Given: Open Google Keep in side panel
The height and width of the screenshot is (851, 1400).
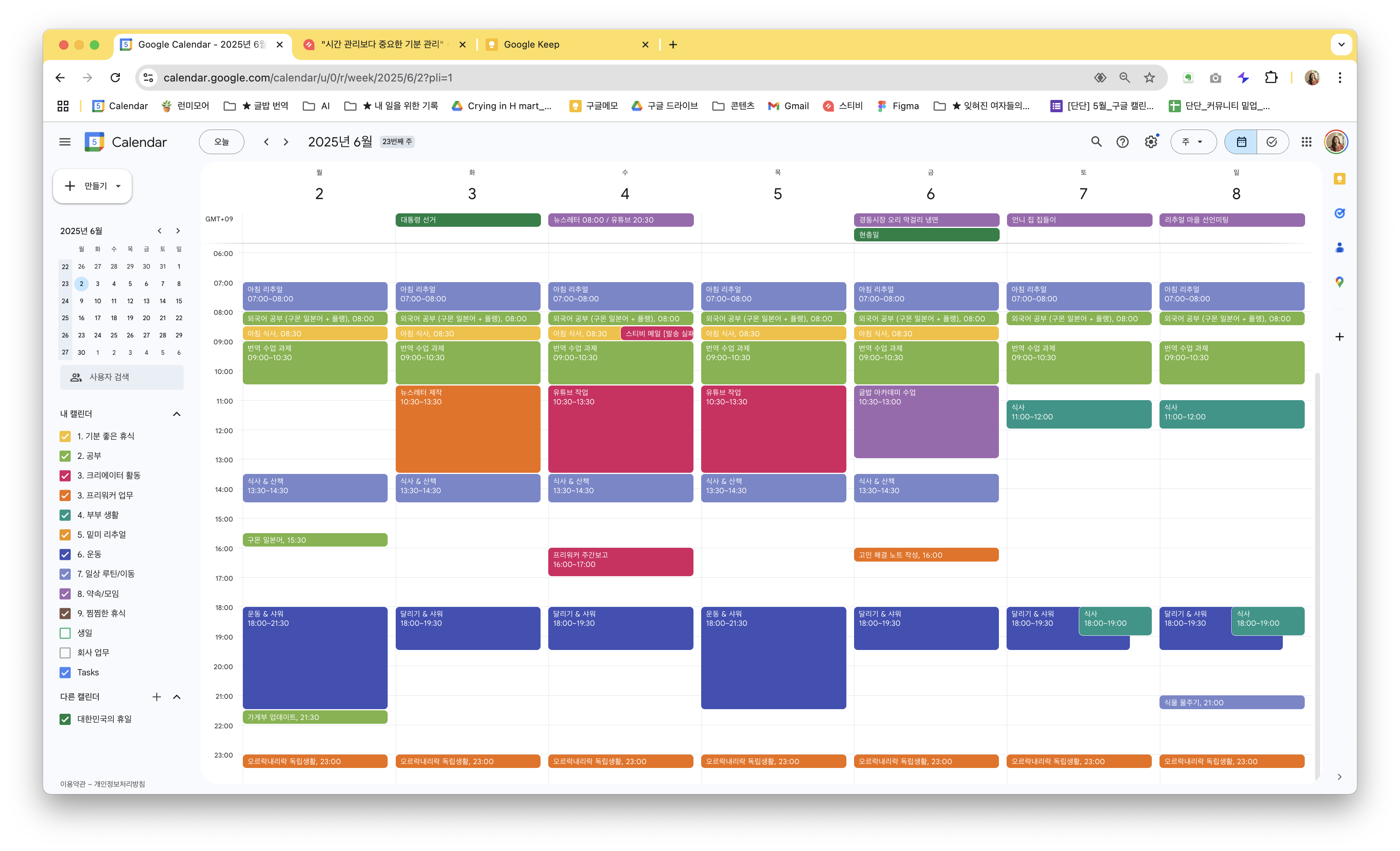Looking at the screenshot, I should tap(1339, 179).
